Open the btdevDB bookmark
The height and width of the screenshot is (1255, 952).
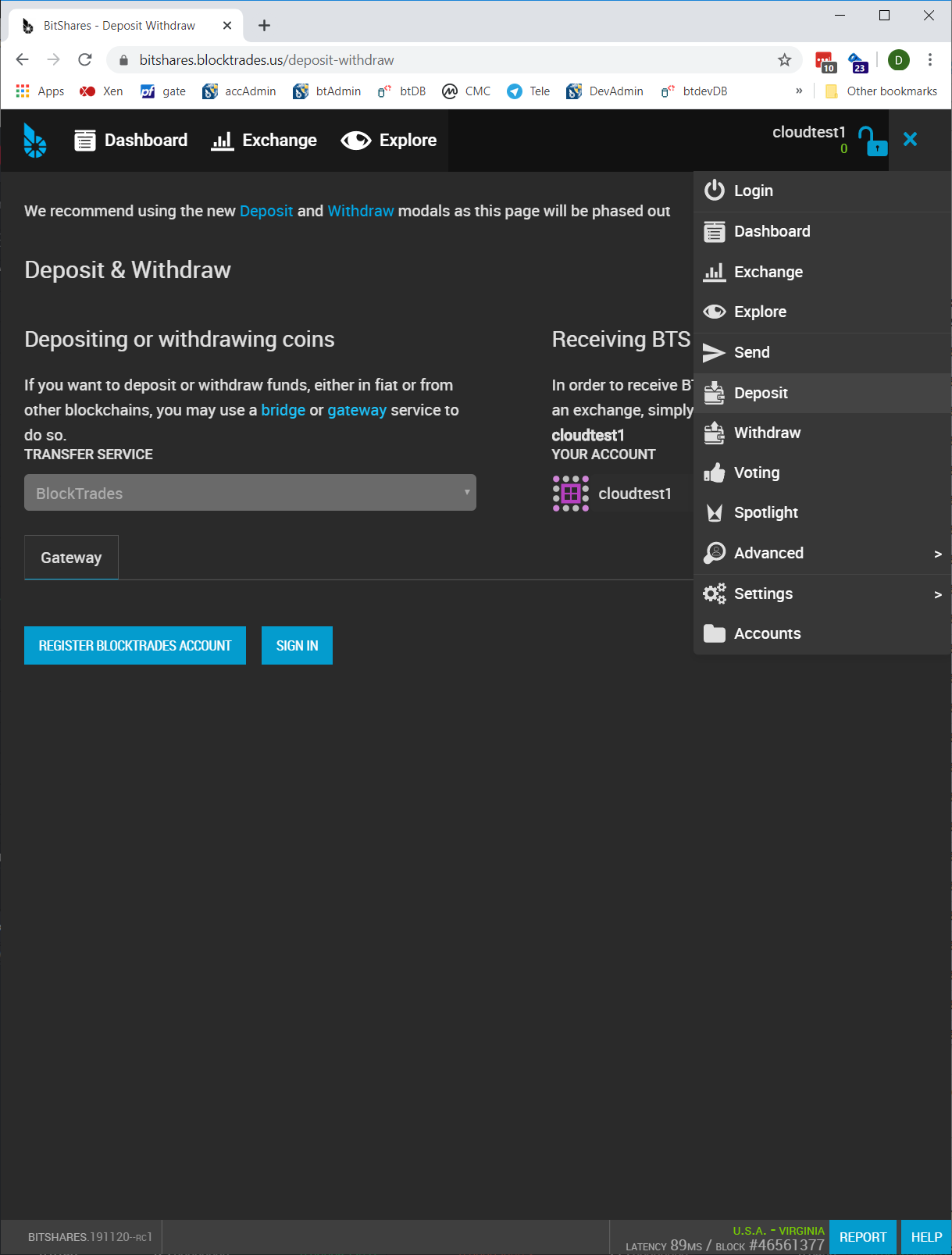click(x=694, y=91)
